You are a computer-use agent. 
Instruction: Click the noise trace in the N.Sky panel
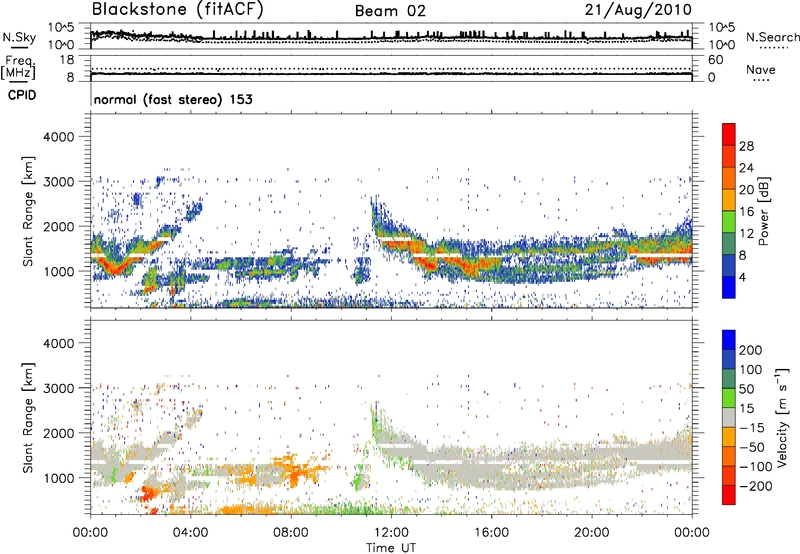391,38
